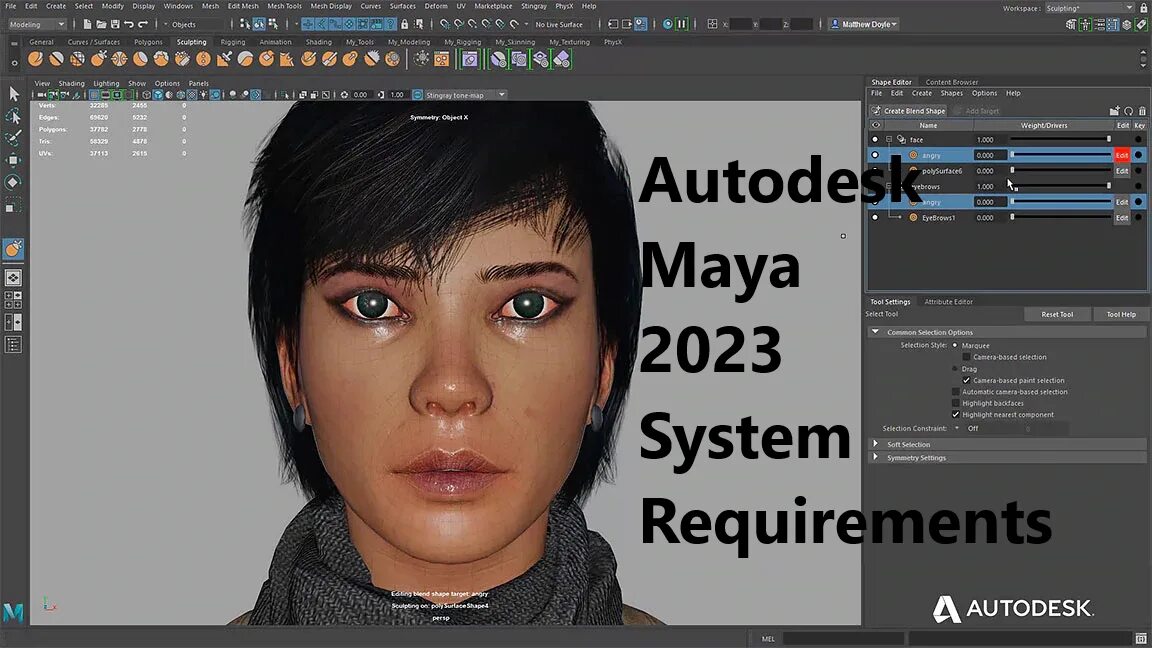Open the Modeling menu set dropdown
Image resolution: width=1152 pixels, height=648 pixels.
coord(37,24)
